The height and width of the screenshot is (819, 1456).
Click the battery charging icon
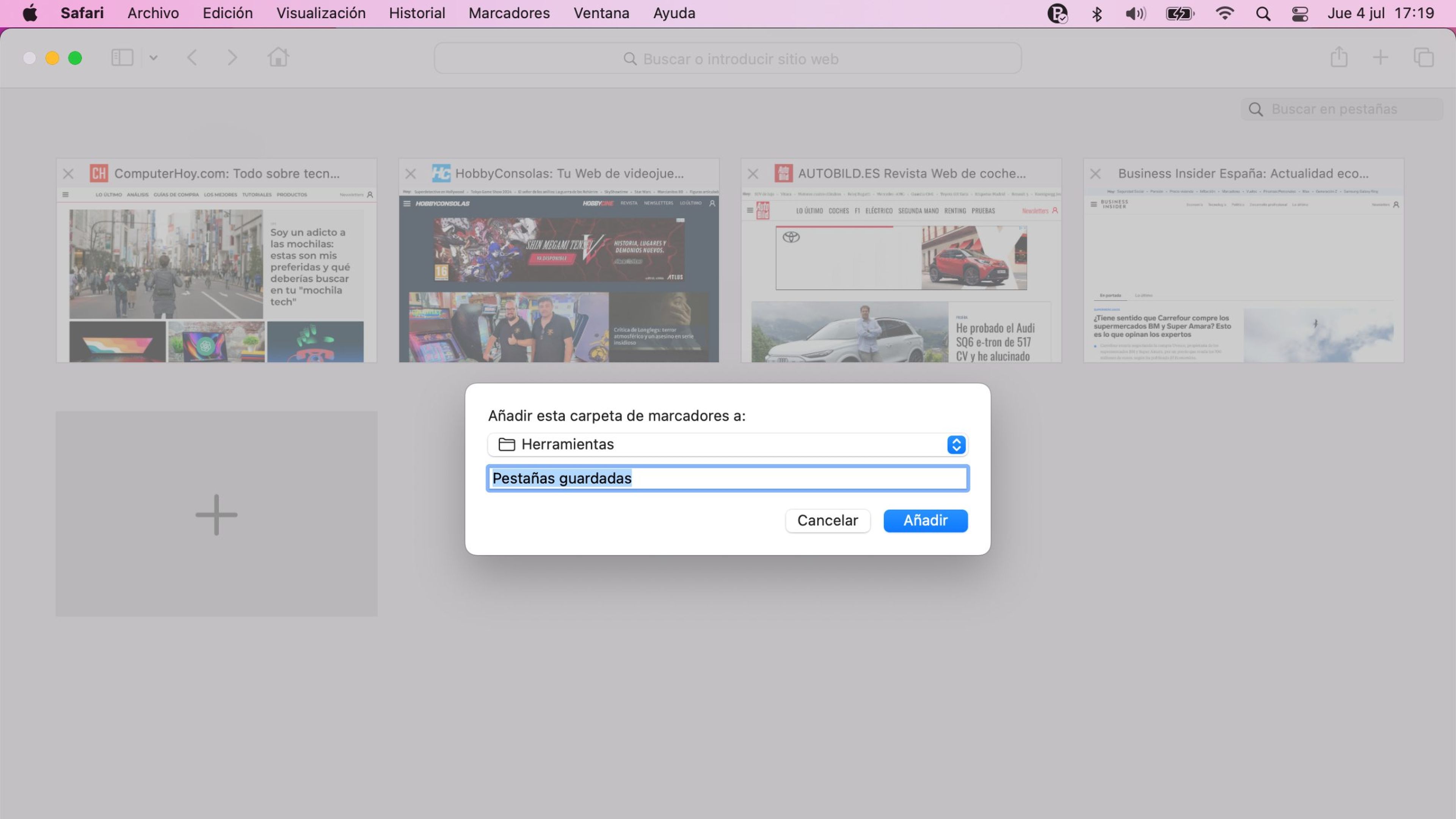click(1180, 13)
